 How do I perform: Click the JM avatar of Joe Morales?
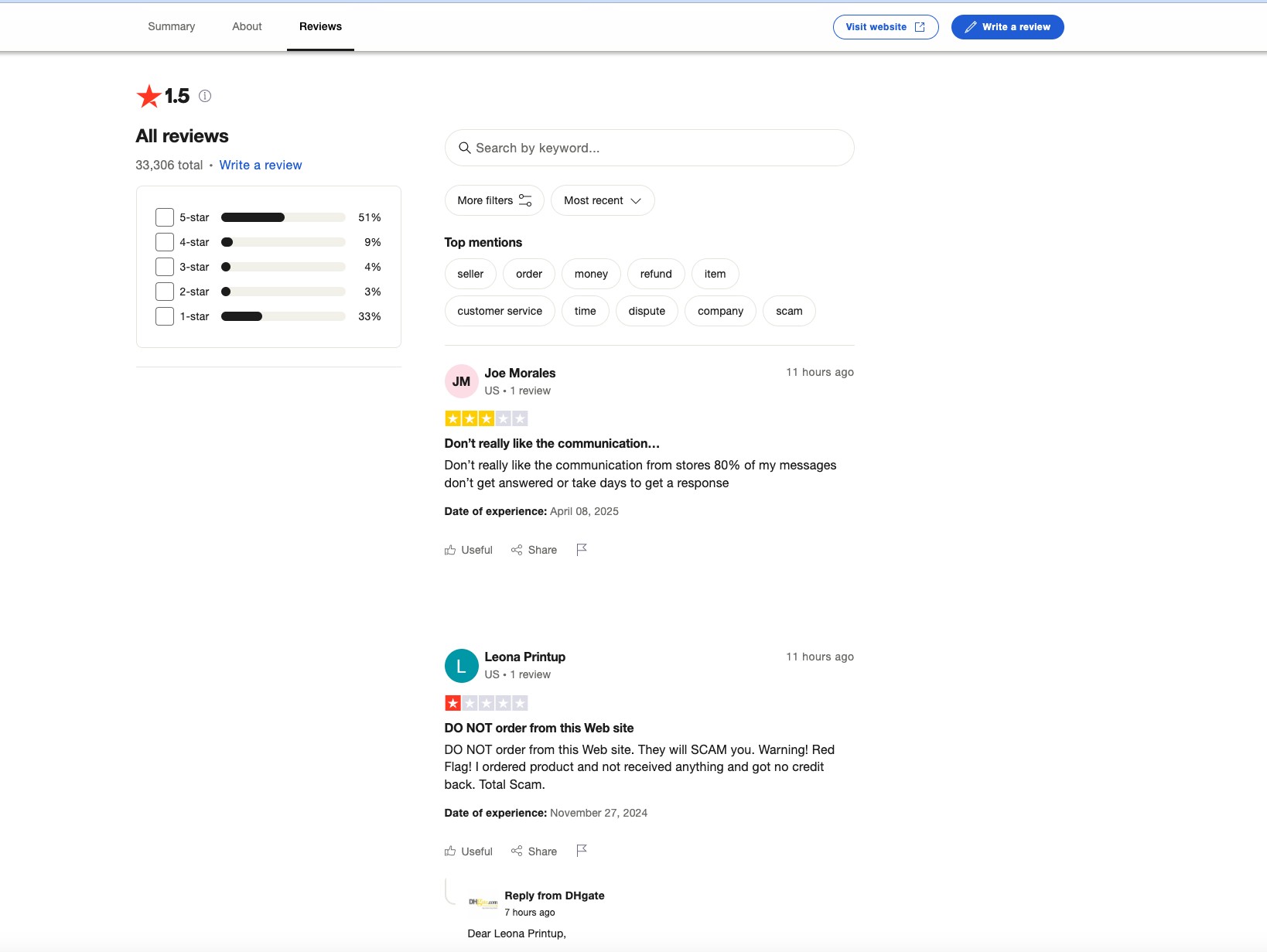462,381
